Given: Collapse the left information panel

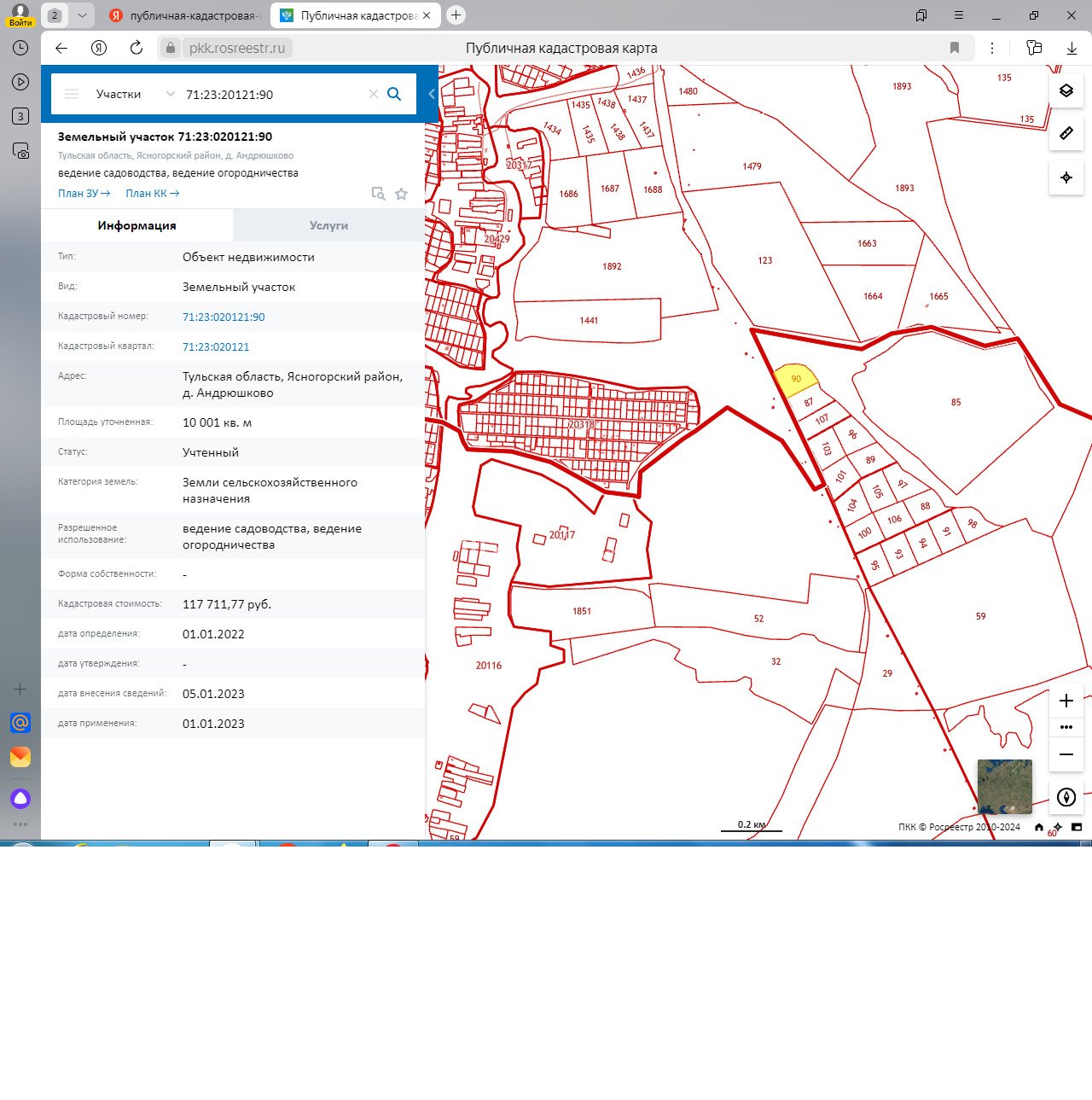Looking at the screenshot, I should 432,94.
